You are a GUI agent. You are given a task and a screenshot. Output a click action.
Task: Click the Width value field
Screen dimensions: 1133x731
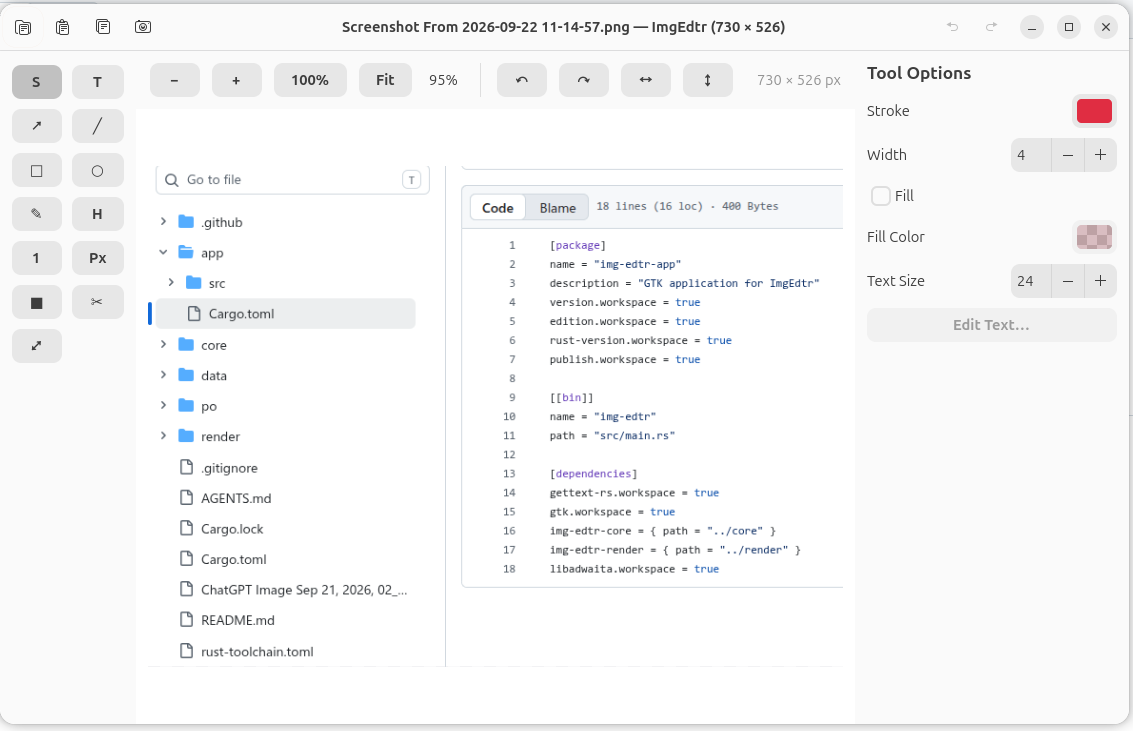pos(1031,155)
